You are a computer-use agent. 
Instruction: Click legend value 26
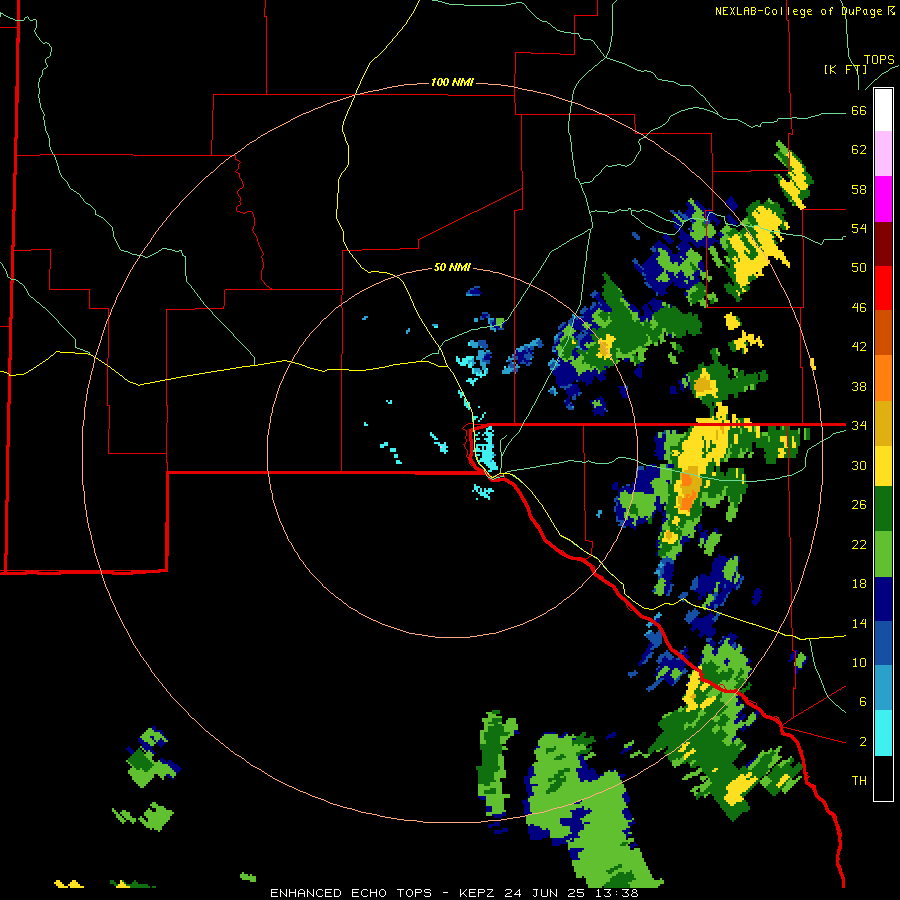[859, 505]
